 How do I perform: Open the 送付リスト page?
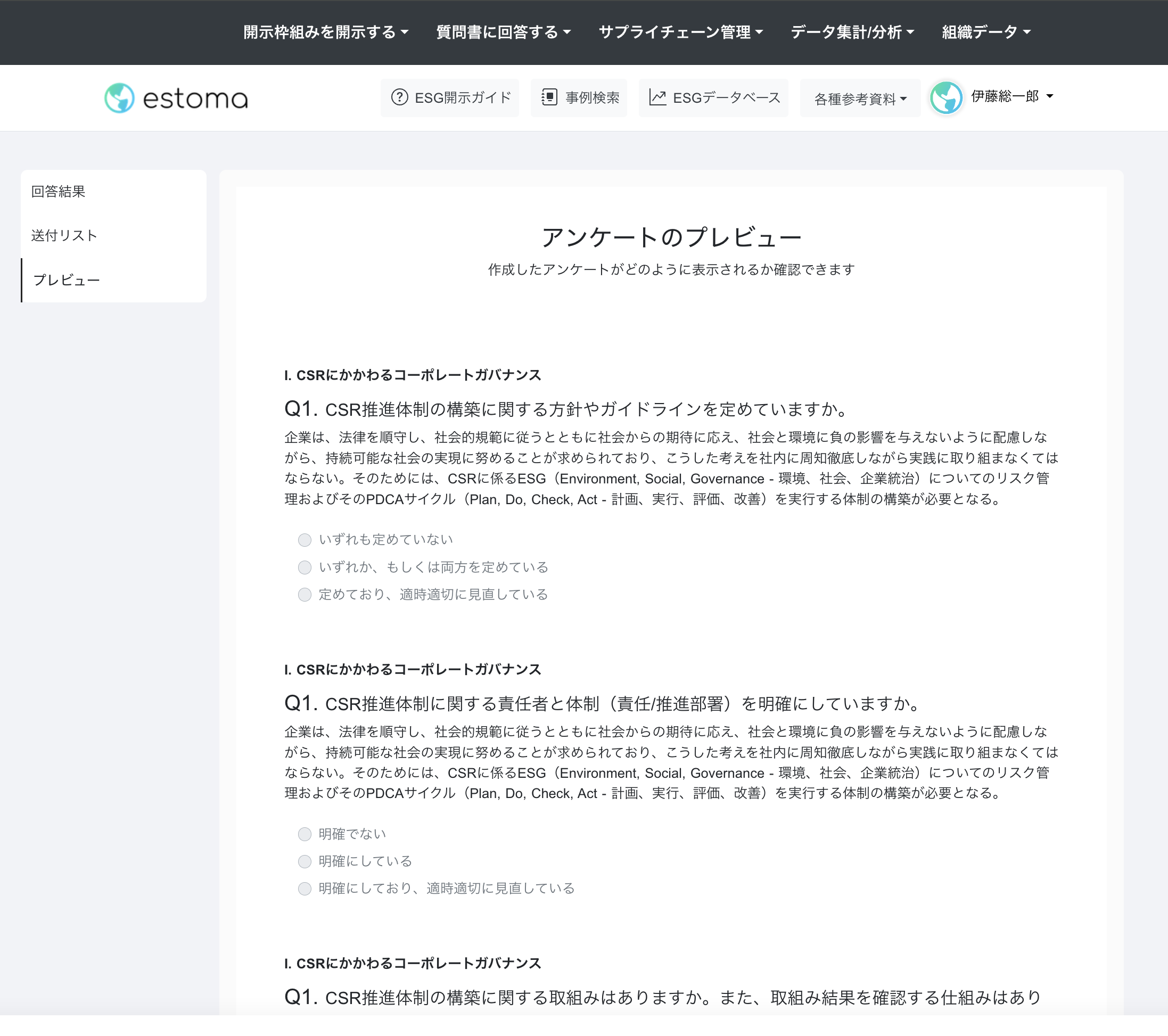click(64, 235)
